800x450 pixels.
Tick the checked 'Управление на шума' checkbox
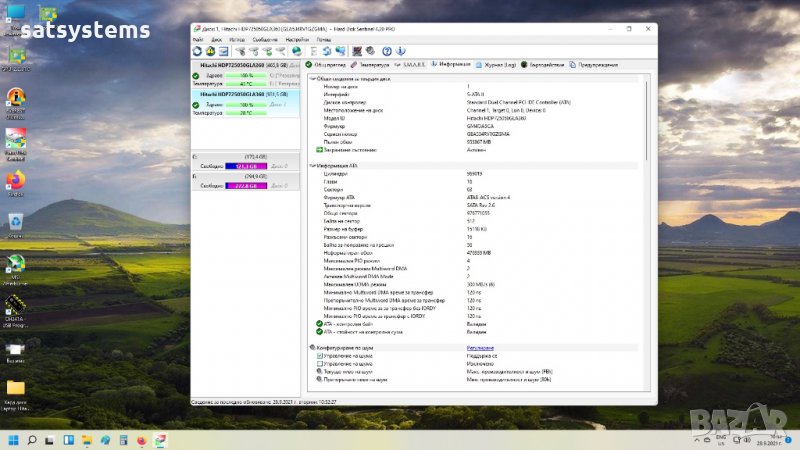point(320,356)
